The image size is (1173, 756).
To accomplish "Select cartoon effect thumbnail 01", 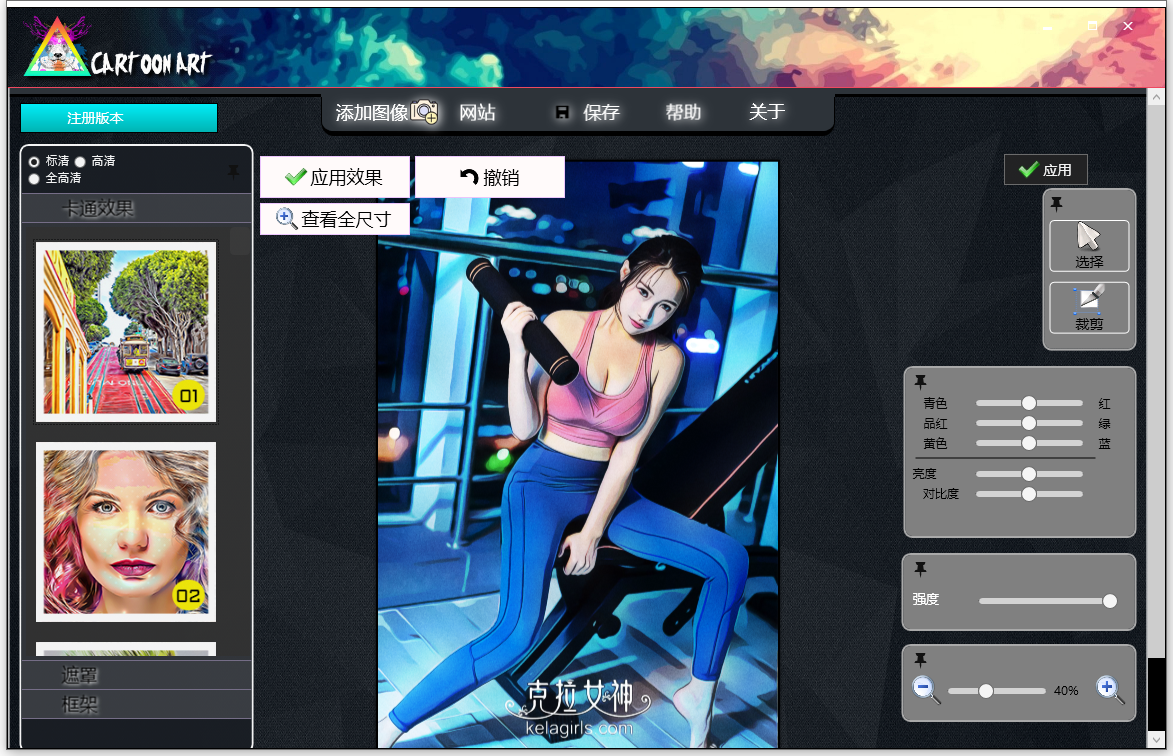I will point(126,332).
